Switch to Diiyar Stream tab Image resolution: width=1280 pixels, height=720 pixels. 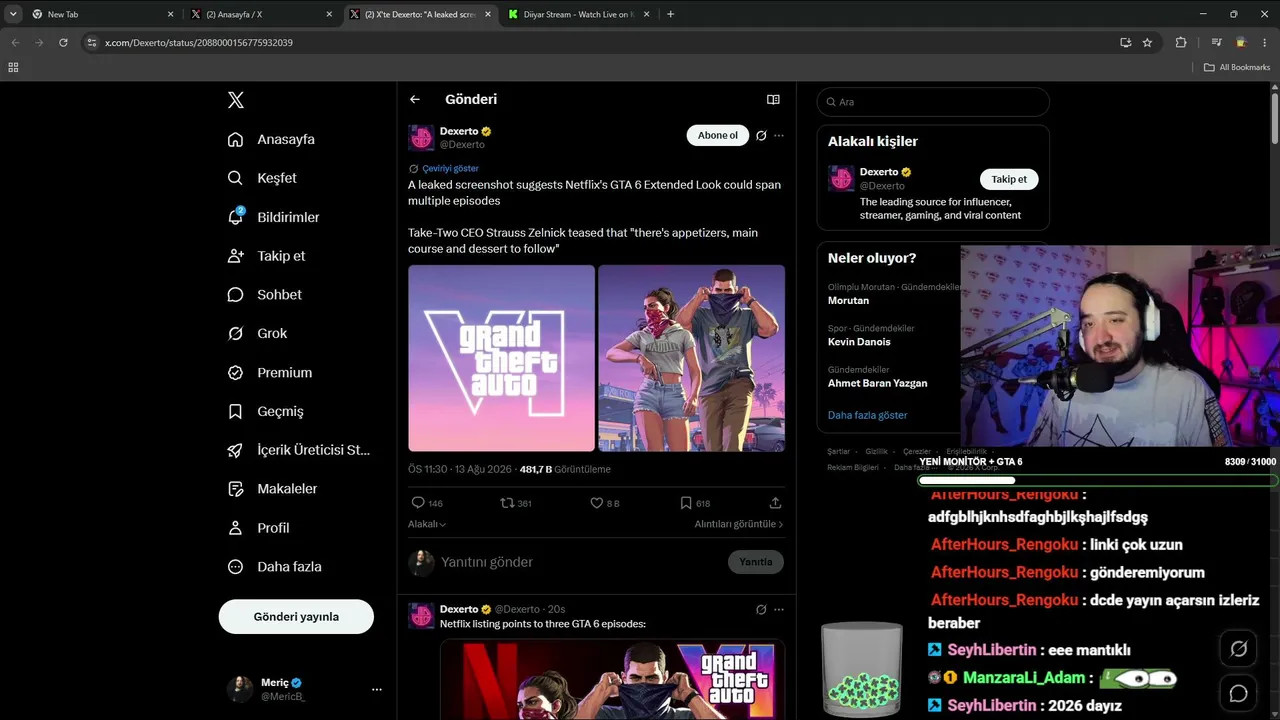tap(580, 14)
